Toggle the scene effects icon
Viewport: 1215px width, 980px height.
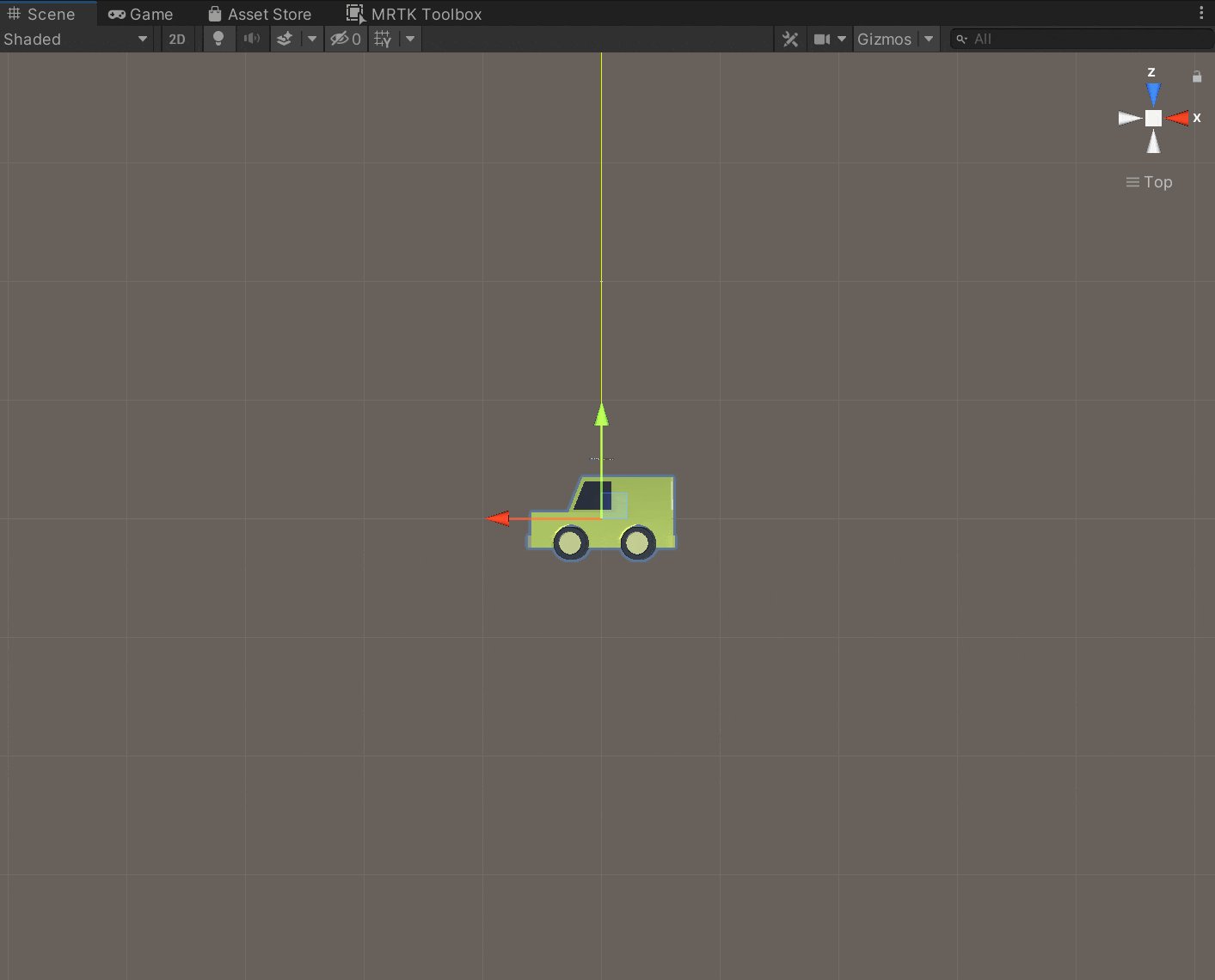pos(285,39)
